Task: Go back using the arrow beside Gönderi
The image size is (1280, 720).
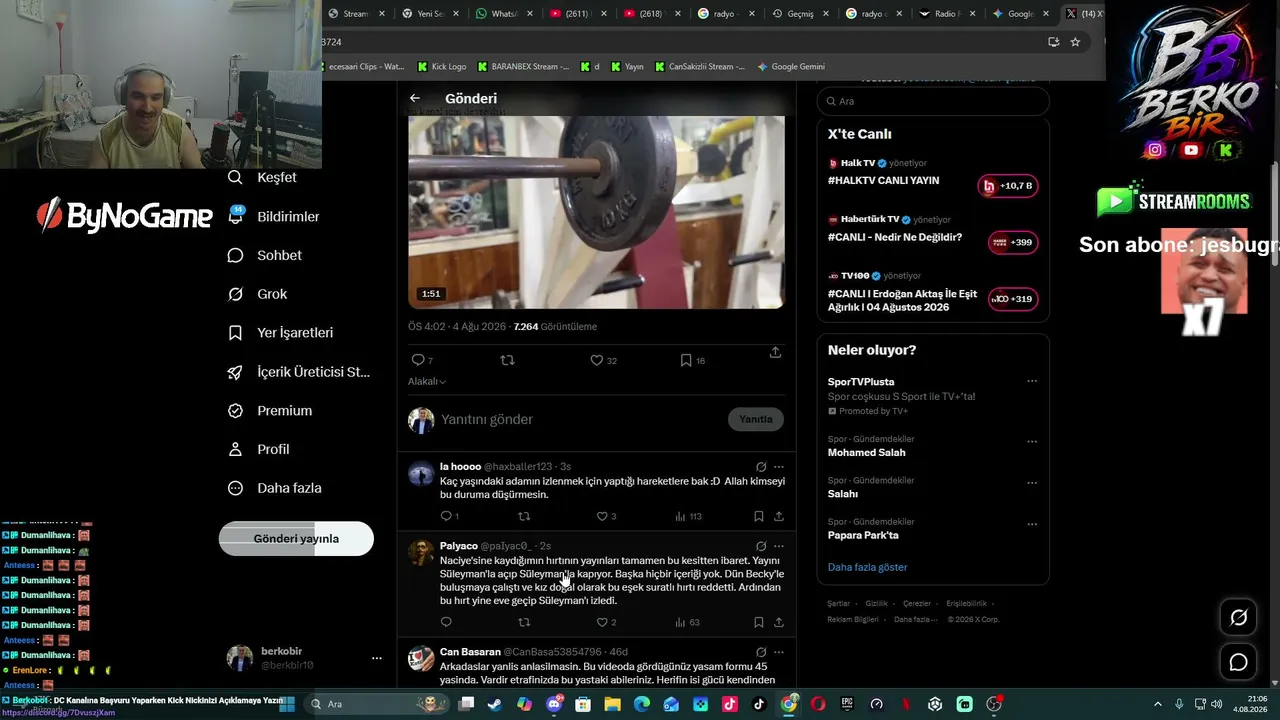Action: 415,98
